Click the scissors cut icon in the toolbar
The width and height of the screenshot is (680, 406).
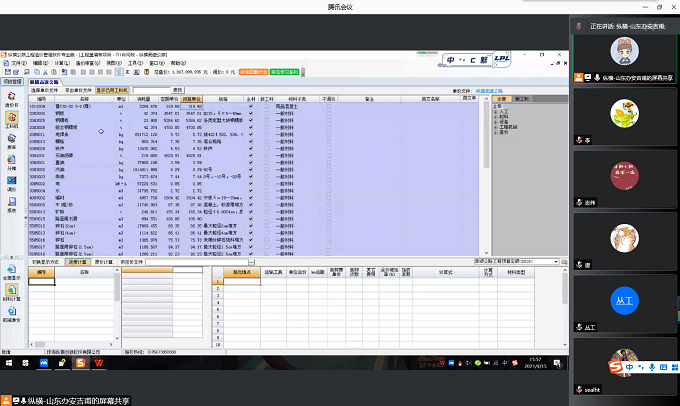click(x=45, y=72)
